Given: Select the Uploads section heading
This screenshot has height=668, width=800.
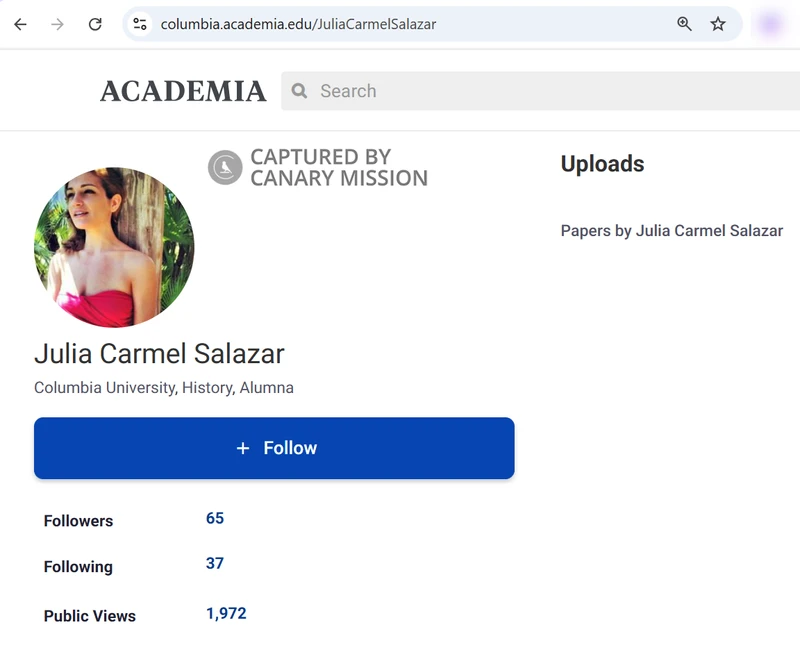Looking at the screenshot, I should click(602, 164).
